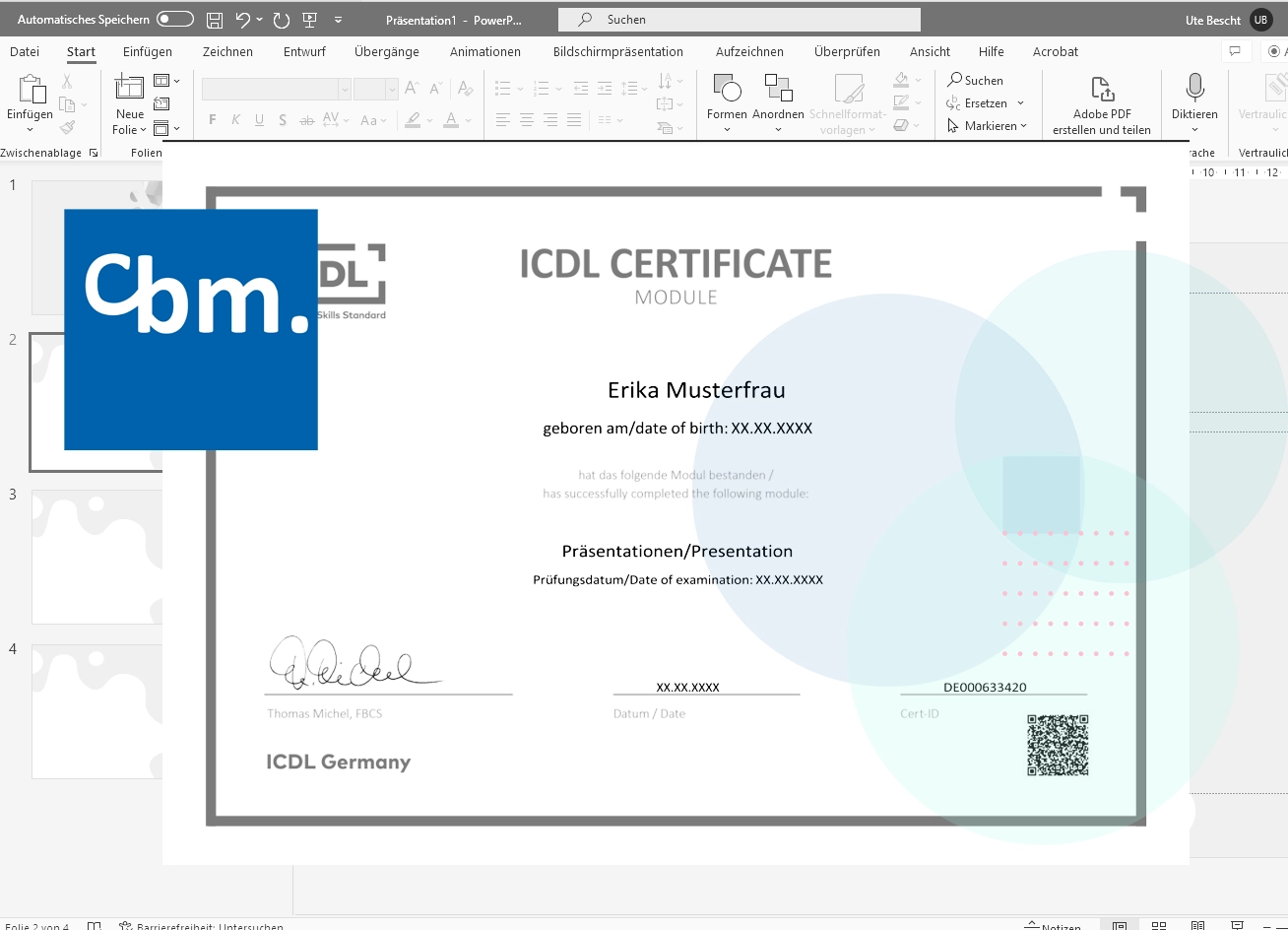1288x930 pixels.
Task: Increase font size with the larger A icon
Action: coord(413,90)
